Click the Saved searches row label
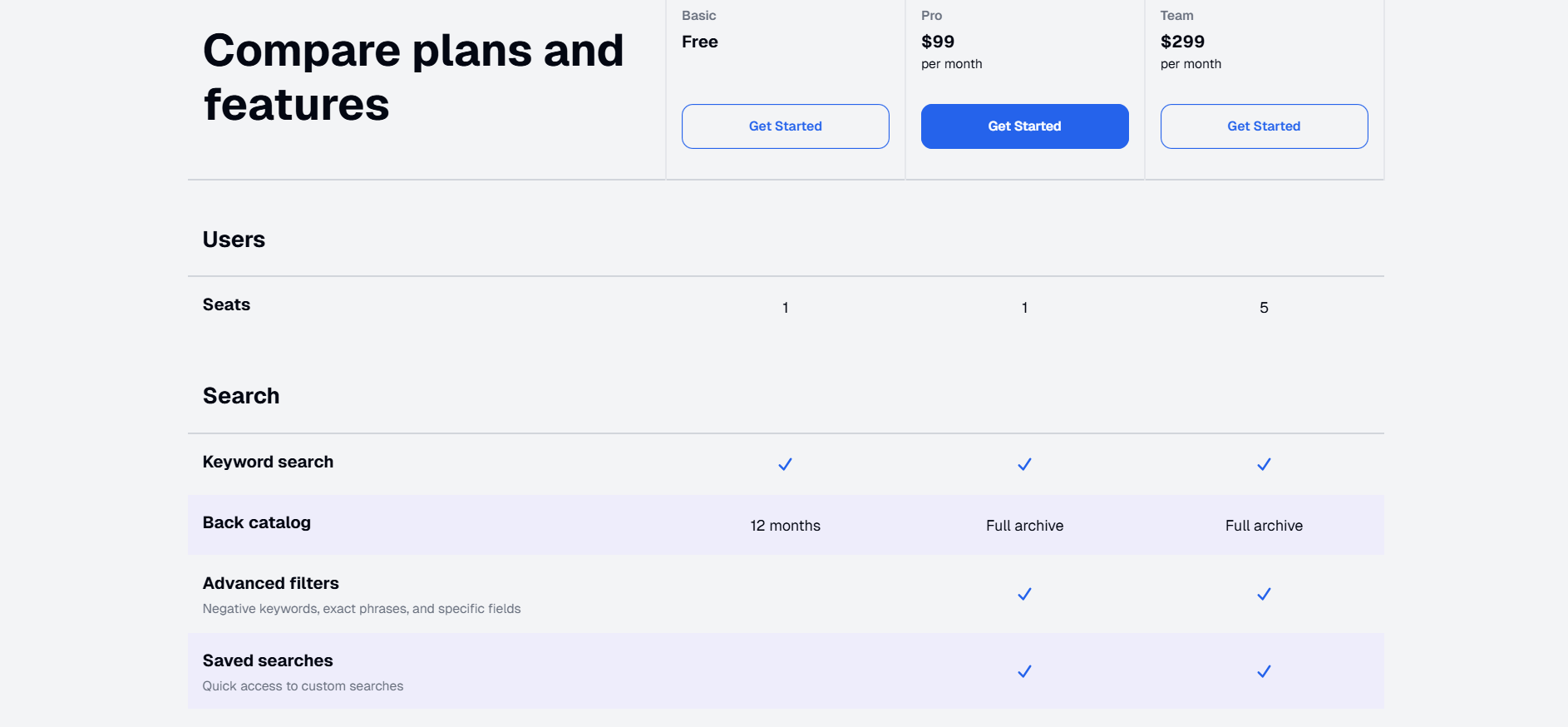The image size is (1568, 727). (268, 660)
